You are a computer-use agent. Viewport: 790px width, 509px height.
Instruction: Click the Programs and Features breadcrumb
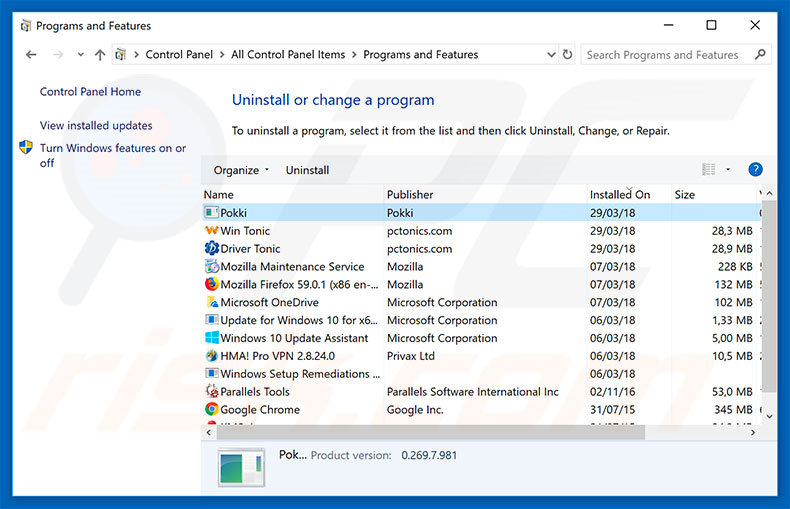[421, 54]
